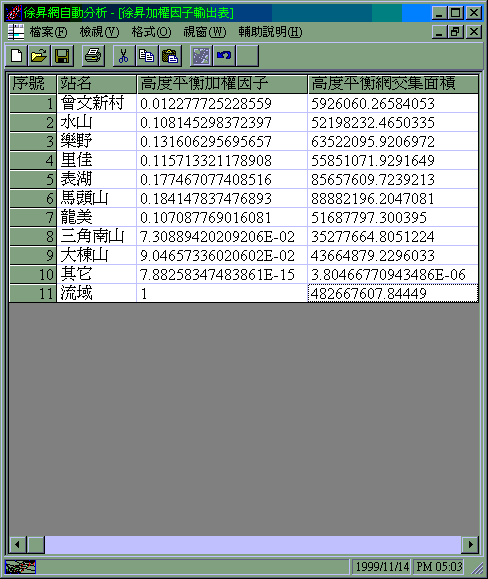The width and height of the screenshot is (488, 579).
Task: Open the 檢視(V) menu
Action: pos(100,32)
